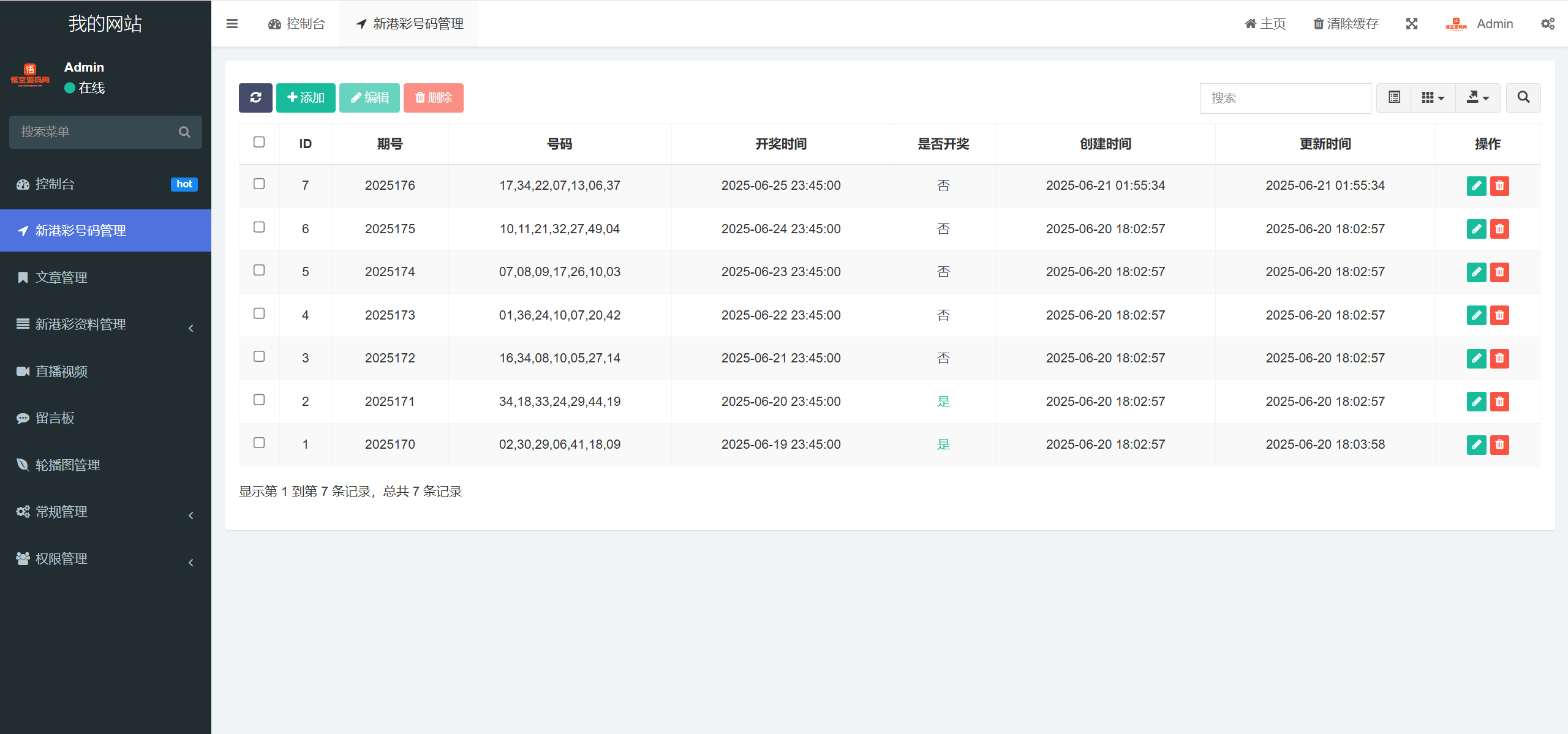The height and width of the screenshot is (734, 1568).
Task: Focus the table 搜索 input field
Action: click(x=1284, y=98)
